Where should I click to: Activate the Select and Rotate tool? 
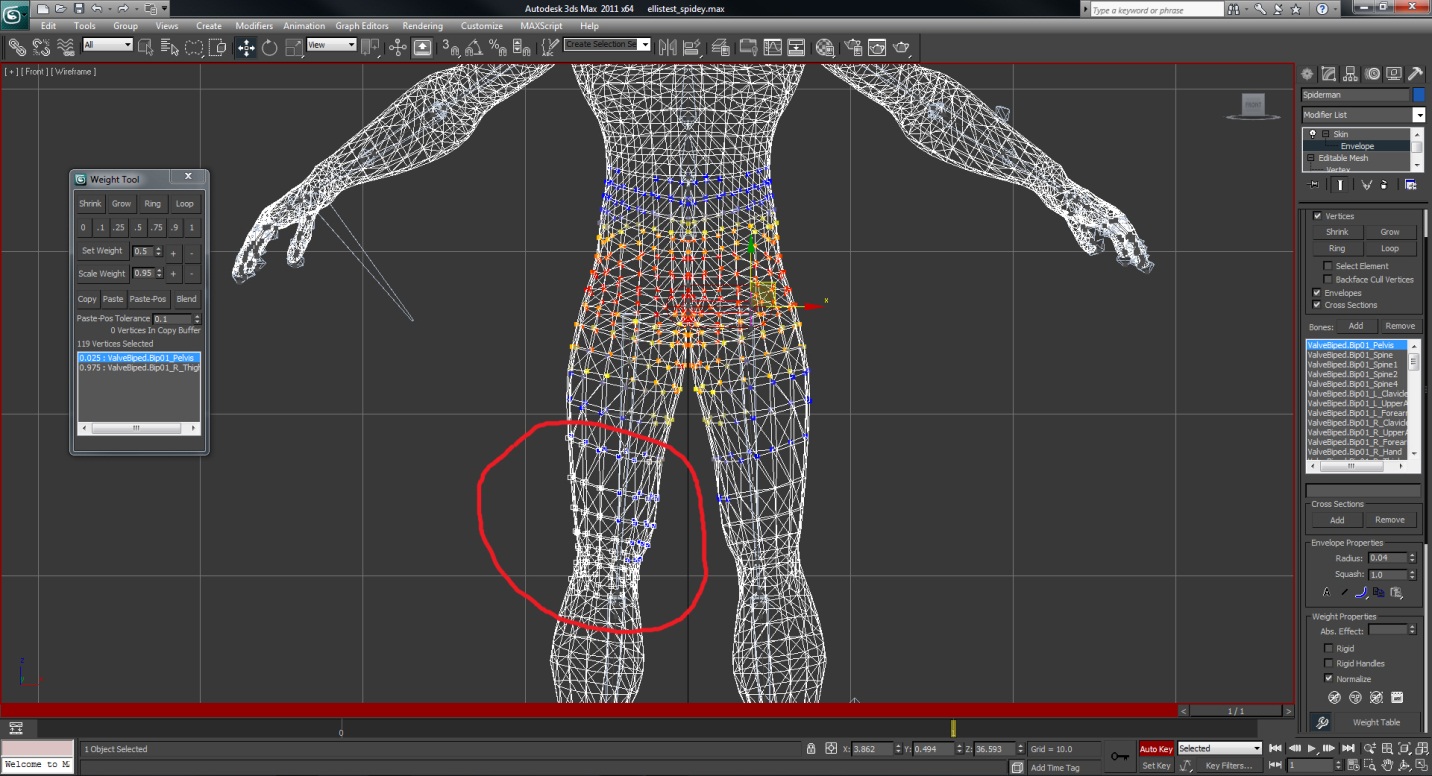coord(270,46)
